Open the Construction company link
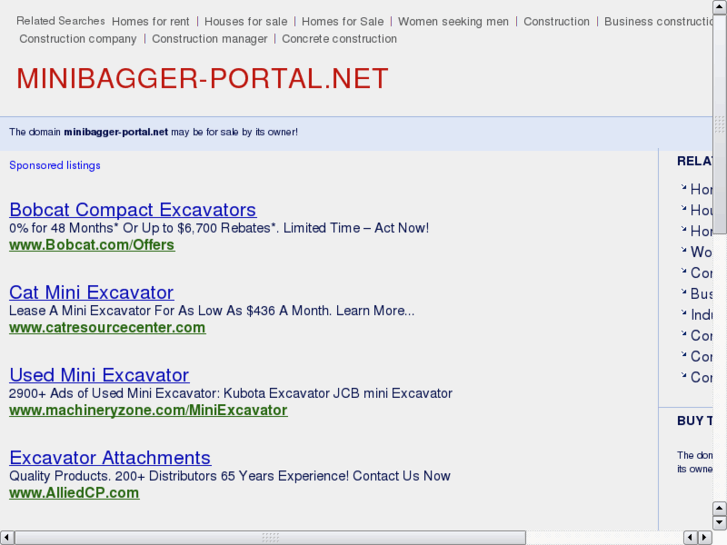The width and height of the screenshot is (727, 545). tap(78, 39)
